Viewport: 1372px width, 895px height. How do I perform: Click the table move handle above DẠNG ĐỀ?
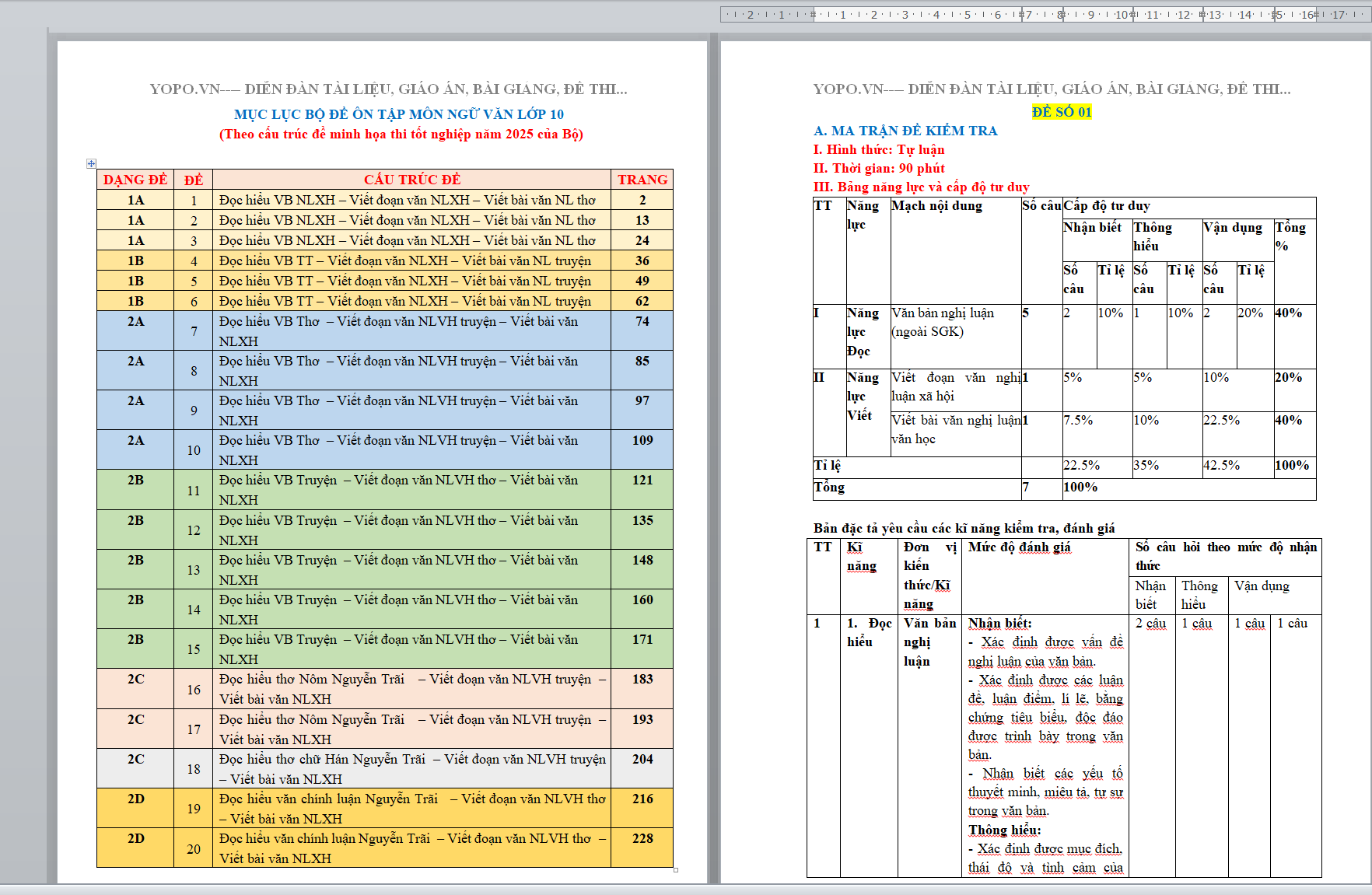pyautogui.click(x=91, y=163)
